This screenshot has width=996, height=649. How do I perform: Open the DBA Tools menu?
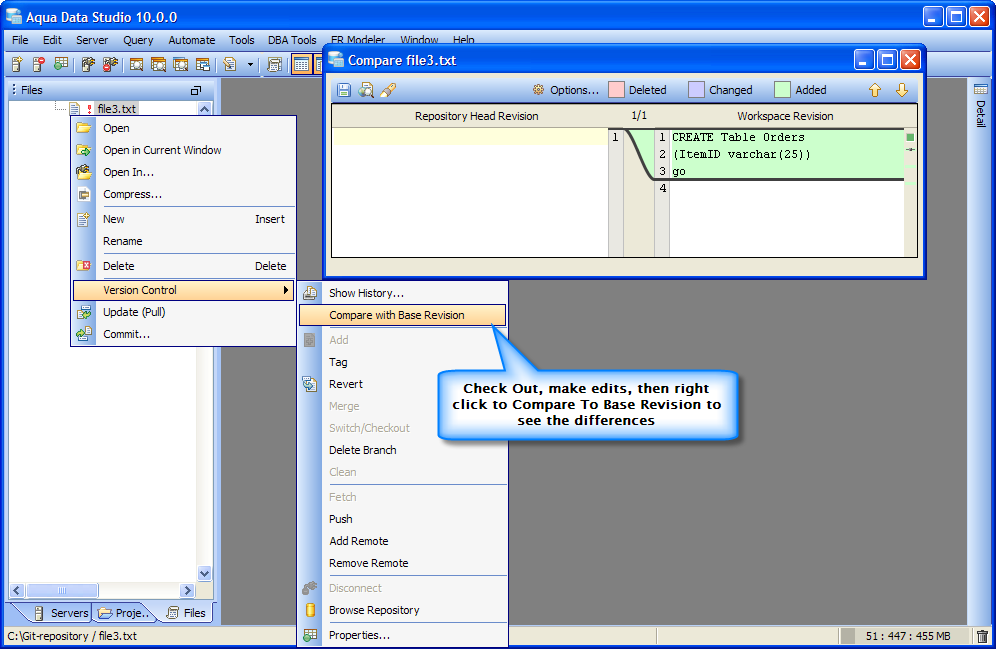[292, 40]
